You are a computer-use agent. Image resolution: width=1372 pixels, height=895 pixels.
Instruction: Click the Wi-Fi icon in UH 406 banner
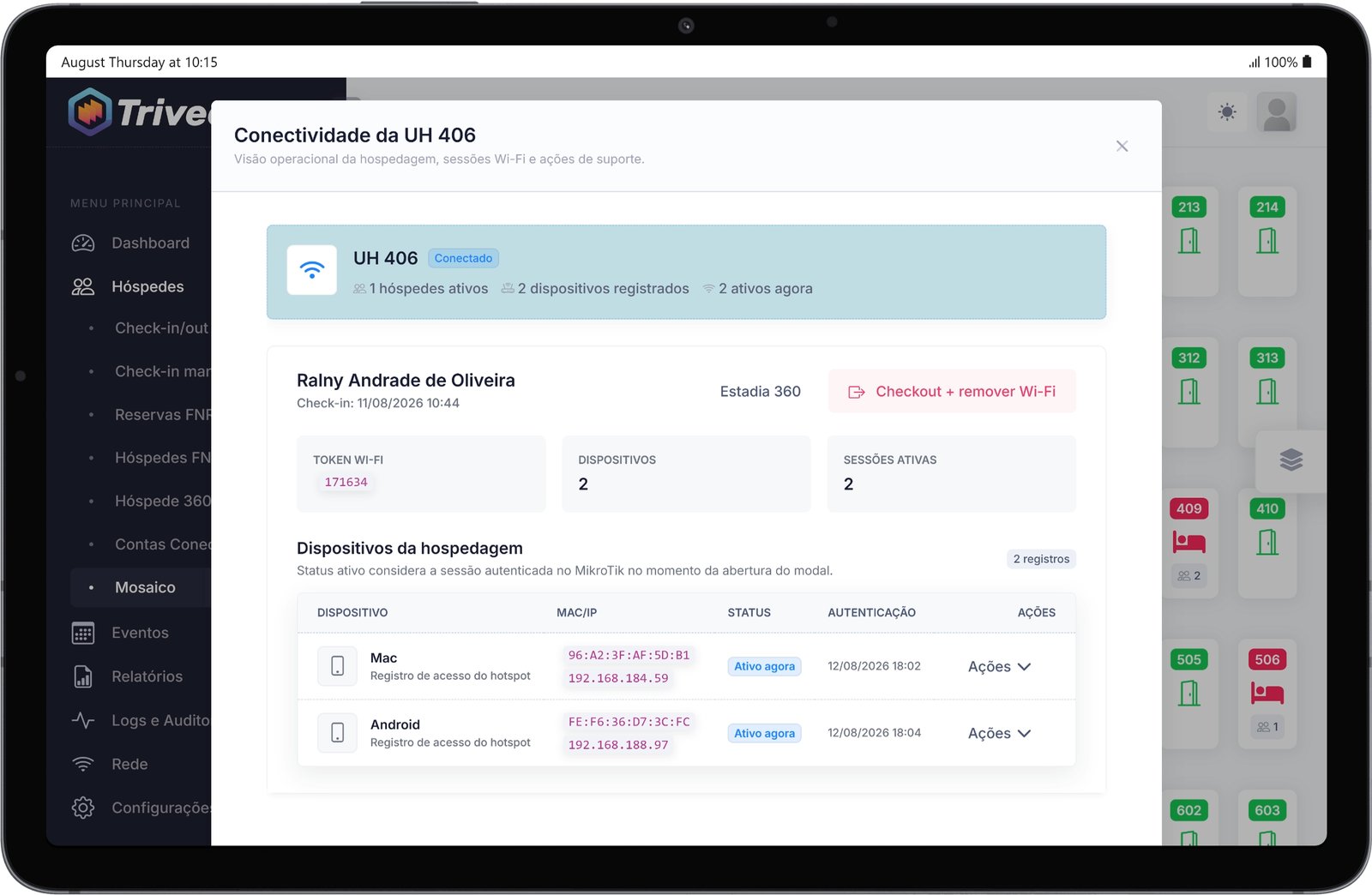pos(312,270)
